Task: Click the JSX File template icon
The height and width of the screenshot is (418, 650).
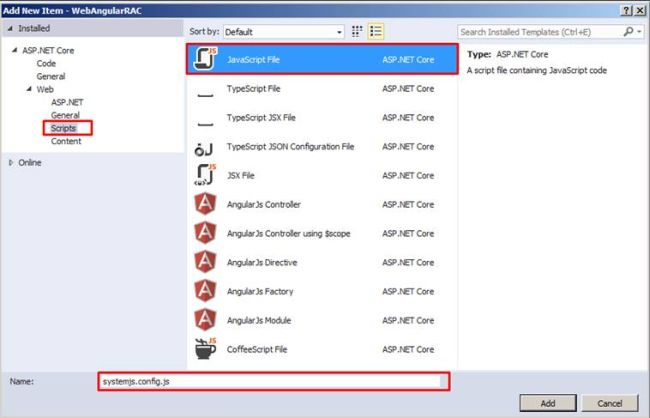Action: [206, 175]
